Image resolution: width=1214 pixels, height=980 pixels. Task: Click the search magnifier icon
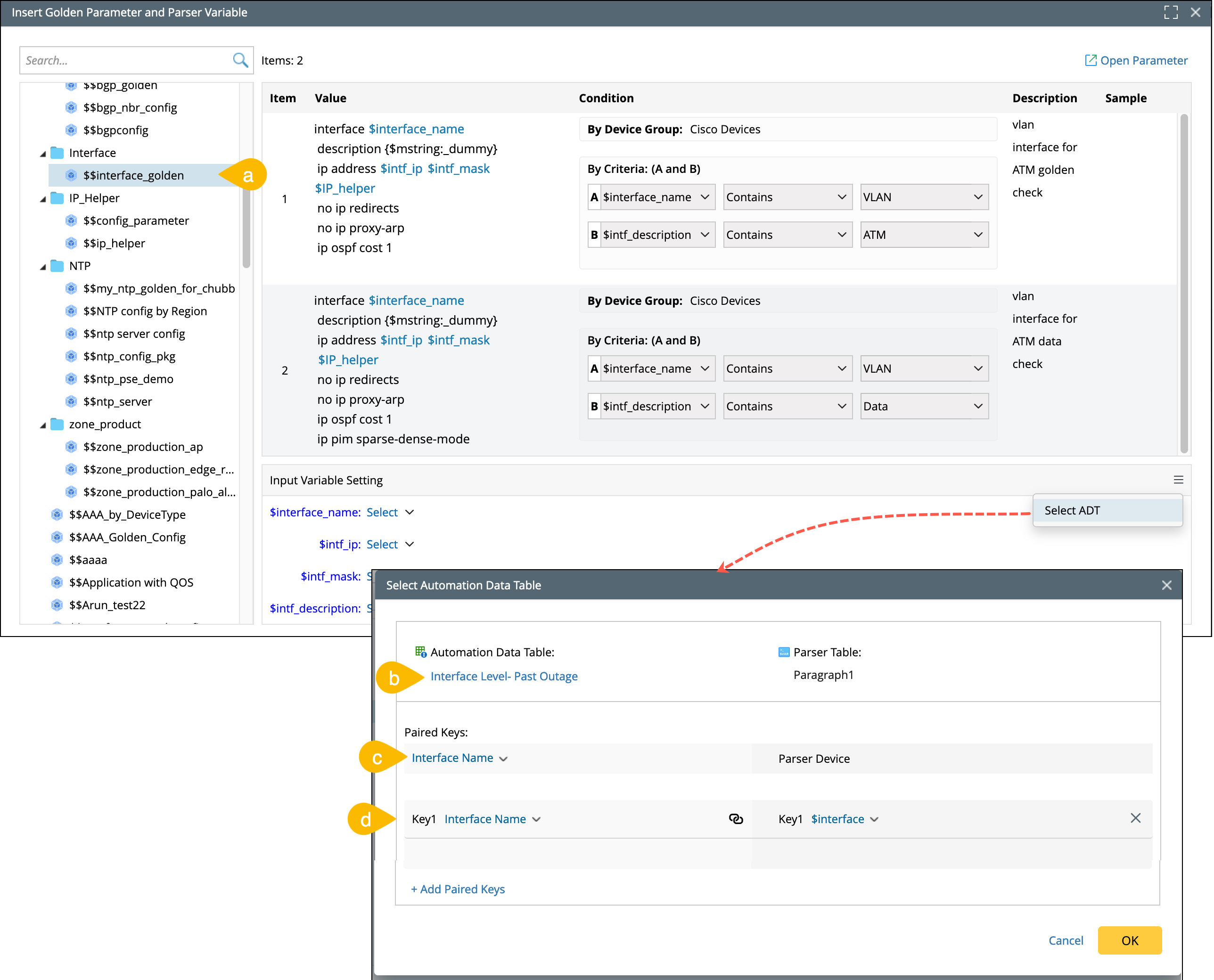click(240, 60)
